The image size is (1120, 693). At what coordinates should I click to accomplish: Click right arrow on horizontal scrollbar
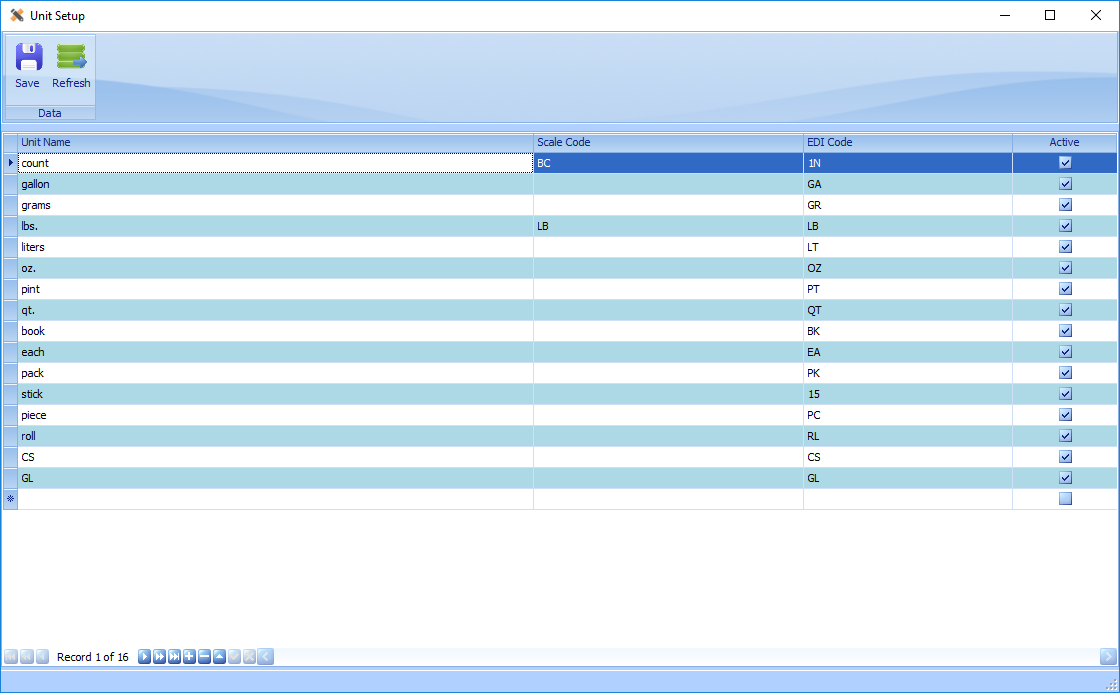pyautogui.click(x=1108, y=657)
